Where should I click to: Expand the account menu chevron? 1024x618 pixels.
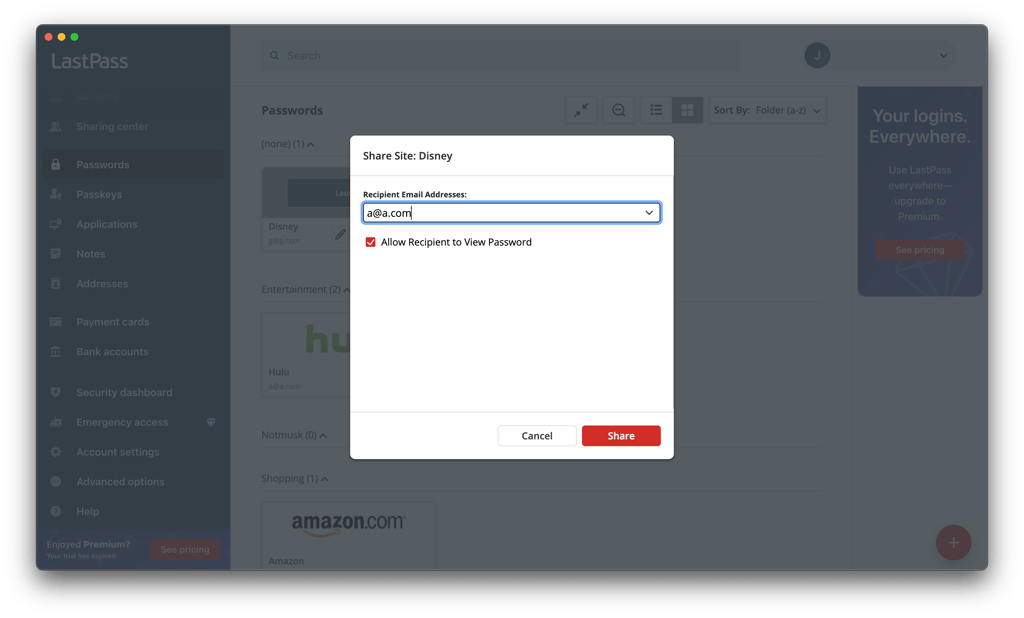click(x=943, y=56)
